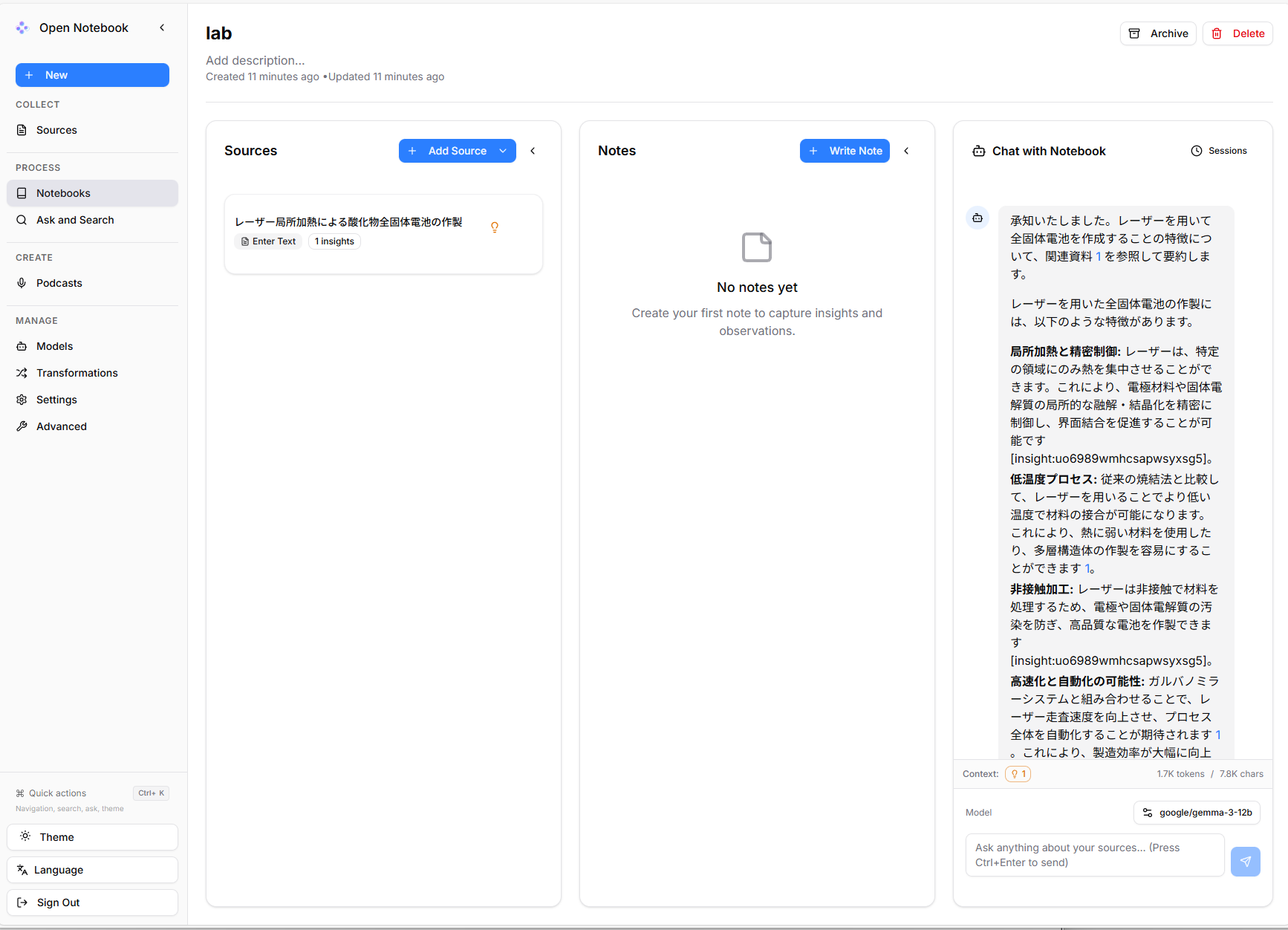This screenshot has height=930, width=1288.
Task: Select Sources in the sidebar menu
Action: pos(56,130)
